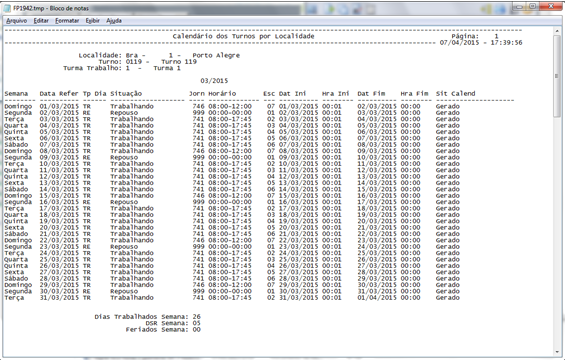Click the 'Turma 1' text

pyautogui.click(x=167, y=68)
